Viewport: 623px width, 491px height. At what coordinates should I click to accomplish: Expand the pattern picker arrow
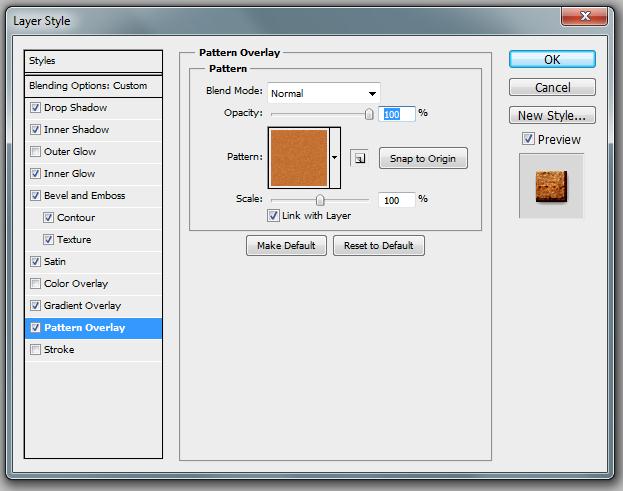335,158
